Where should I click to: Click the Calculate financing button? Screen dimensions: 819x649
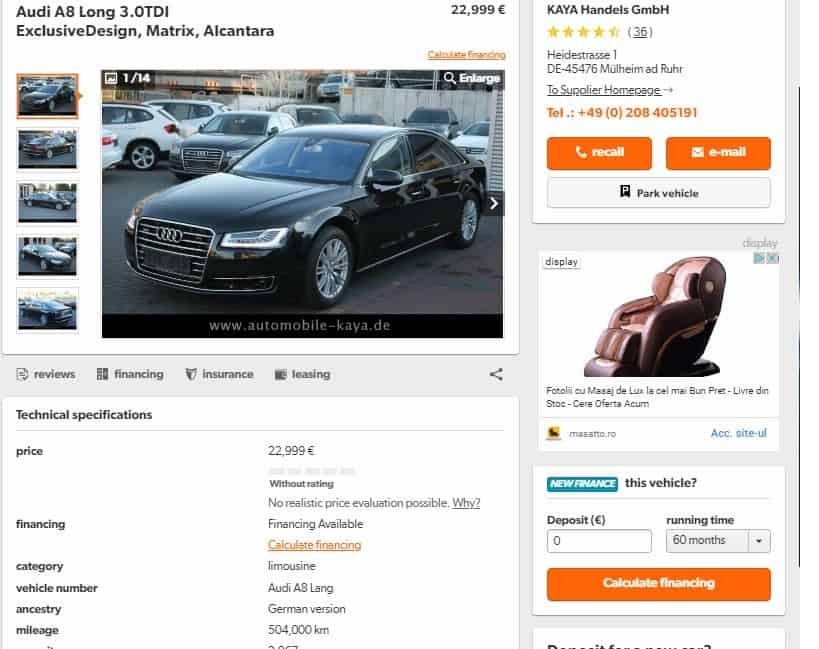tap(658, 582)
